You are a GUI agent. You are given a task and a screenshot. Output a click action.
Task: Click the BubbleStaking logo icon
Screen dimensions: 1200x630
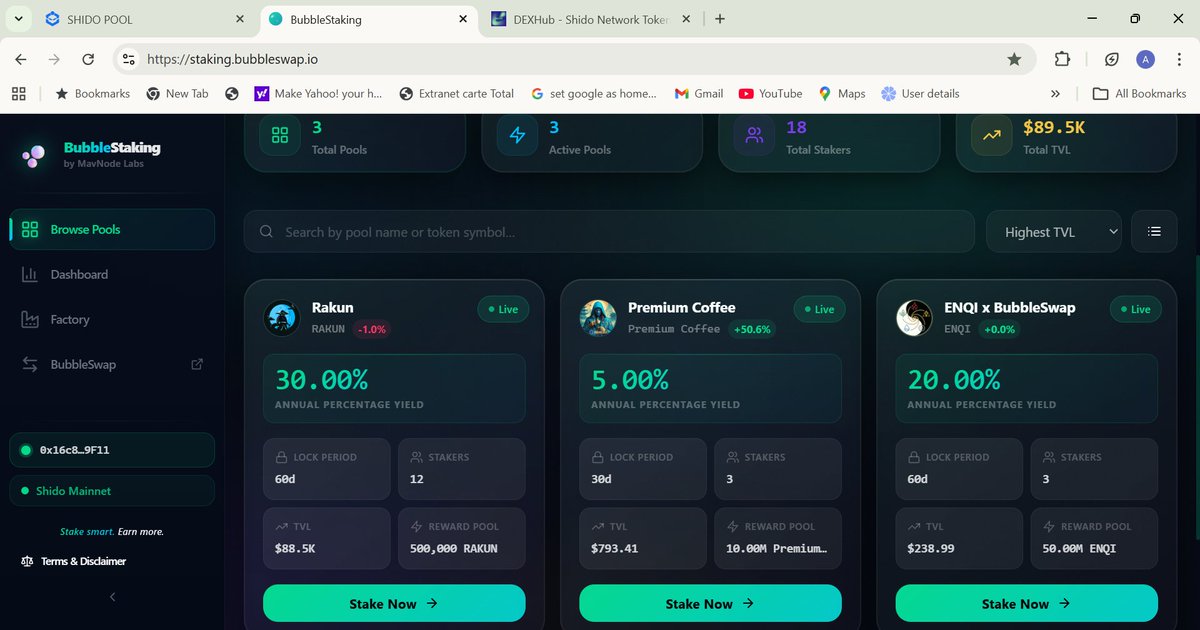[x=34, y=155]
